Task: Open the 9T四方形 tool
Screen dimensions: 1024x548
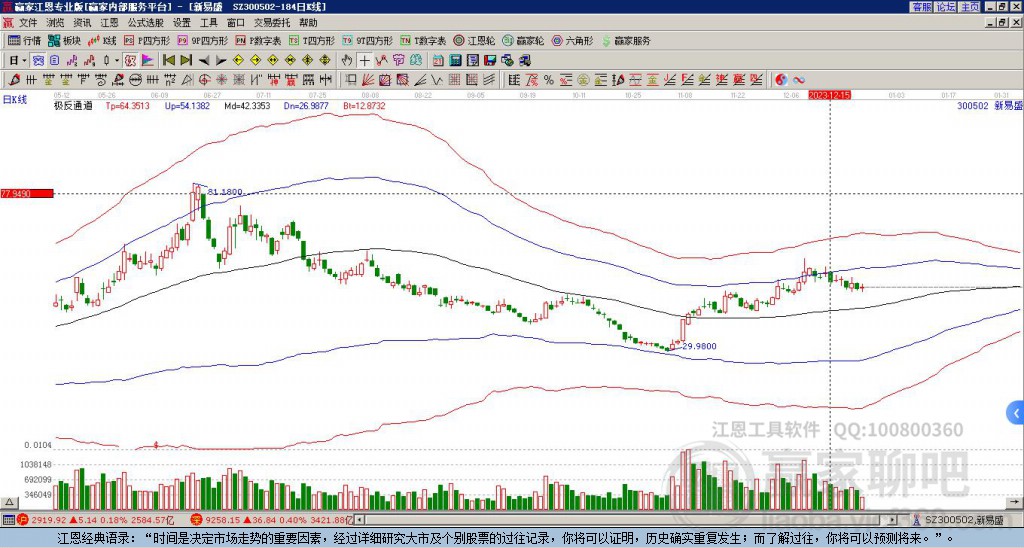Action: [x=368, y=40]
